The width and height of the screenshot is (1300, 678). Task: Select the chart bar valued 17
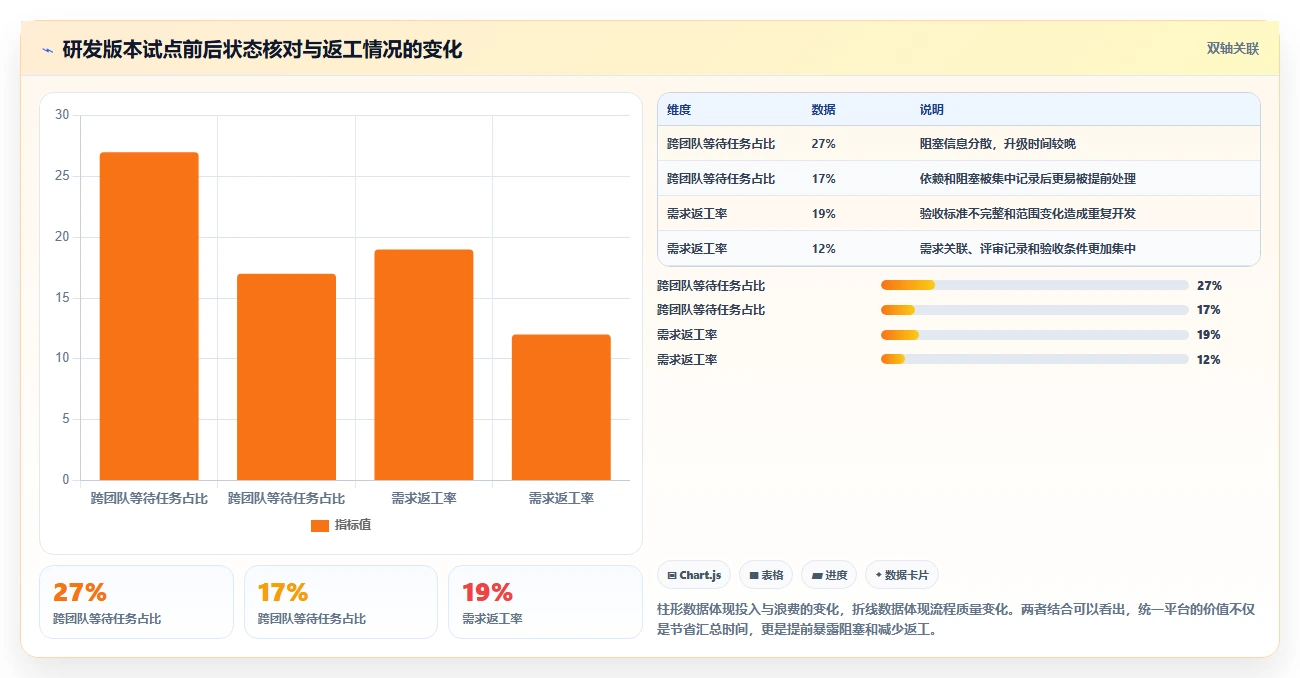tap(286, 377)
